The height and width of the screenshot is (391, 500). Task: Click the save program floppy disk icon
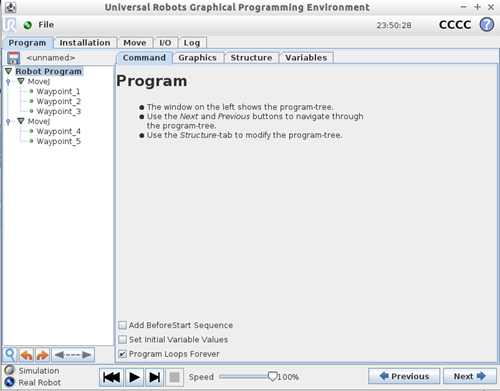pos(13,58)
